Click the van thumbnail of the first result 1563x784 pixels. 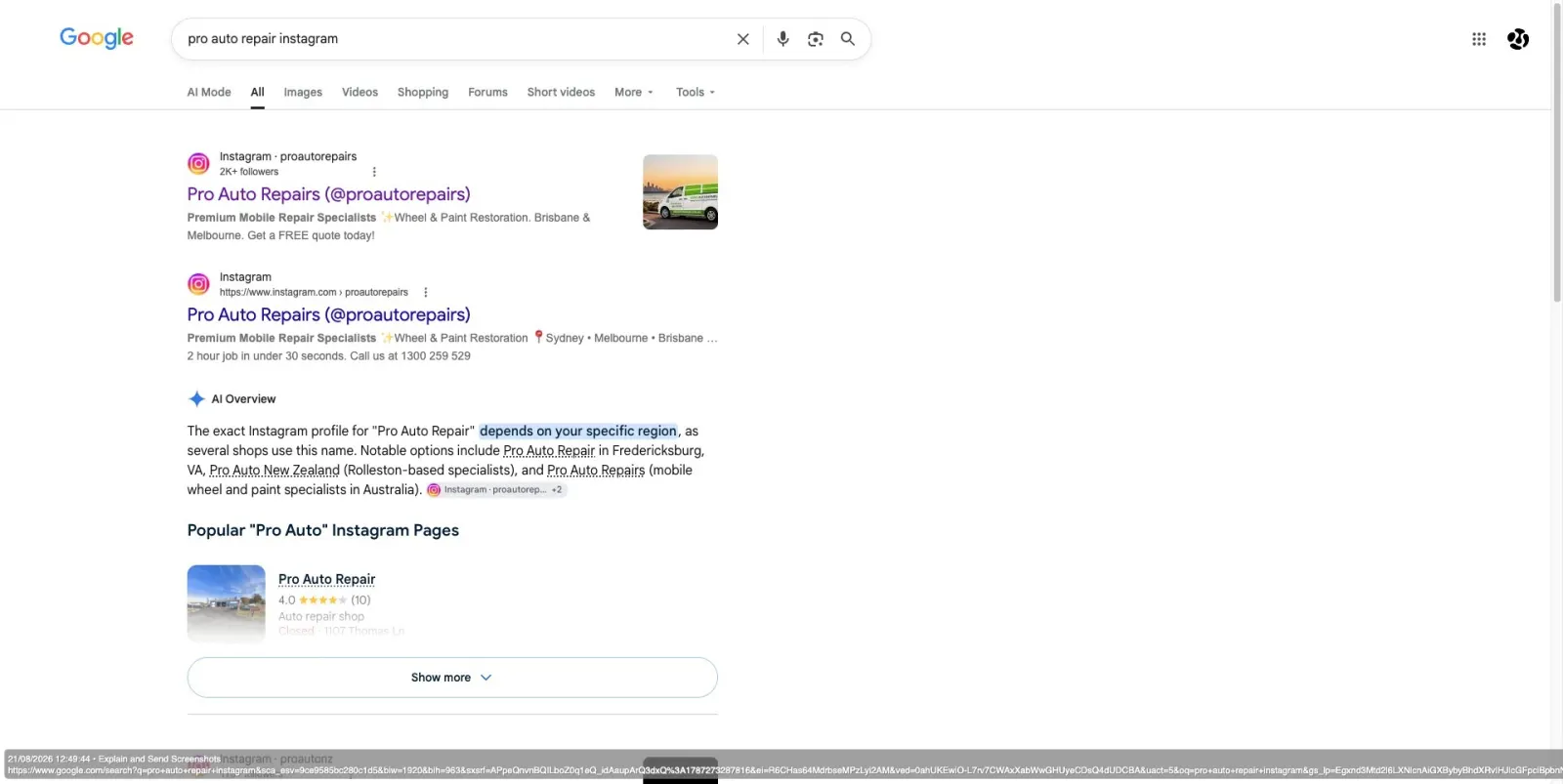point(680,192)
